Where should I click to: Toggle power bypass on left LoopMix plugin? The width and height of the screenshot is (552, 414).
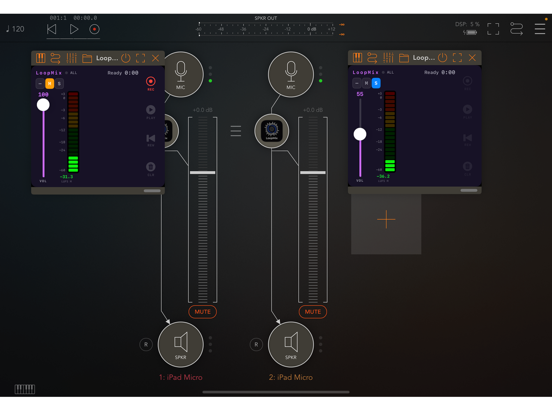126,58
